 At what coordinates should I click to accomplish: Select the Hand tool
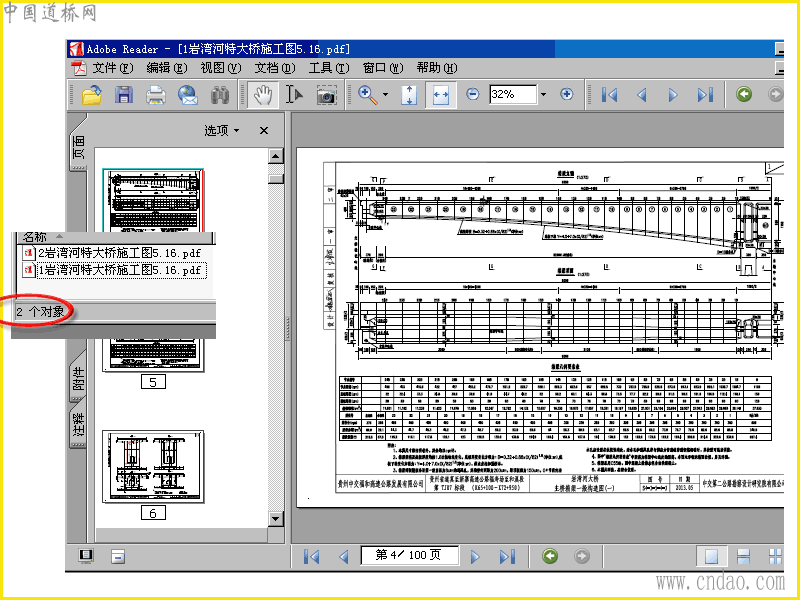click(x=263, y=95)
